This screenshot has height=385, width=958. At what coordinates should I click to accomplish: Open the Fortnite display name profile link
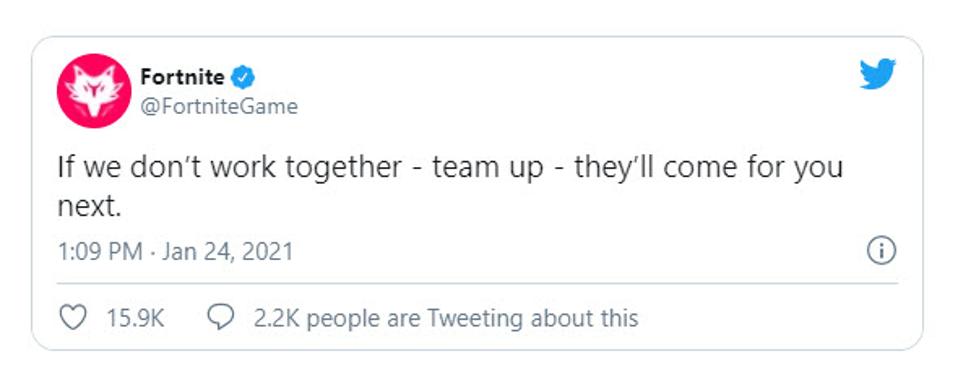click(183, 78)
